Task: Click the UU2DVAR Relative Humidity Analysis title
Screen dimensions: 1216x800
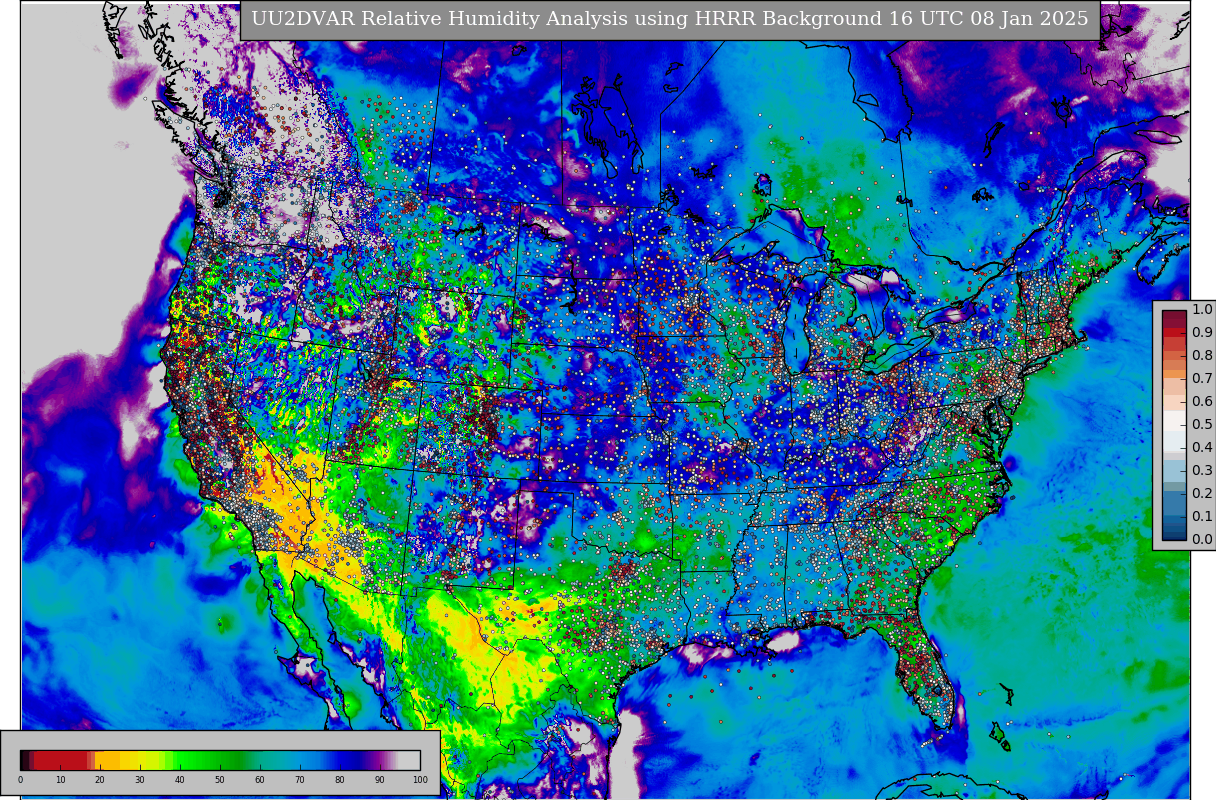Action: click(669, 19)
